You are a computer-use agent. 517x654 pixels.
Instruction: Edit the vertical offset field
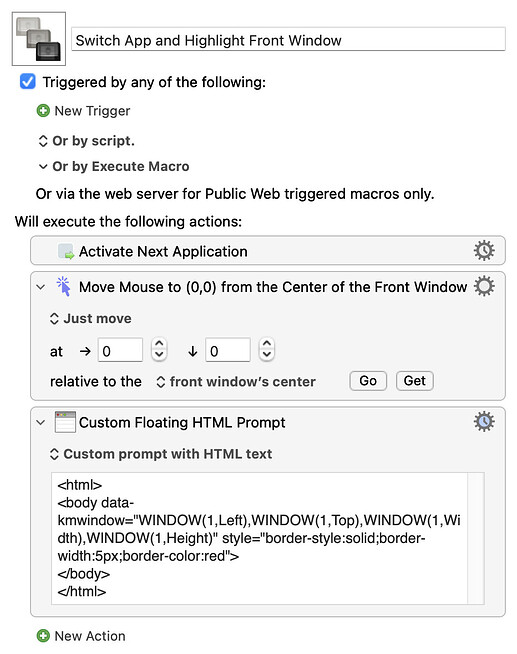(x=228, y=350)
